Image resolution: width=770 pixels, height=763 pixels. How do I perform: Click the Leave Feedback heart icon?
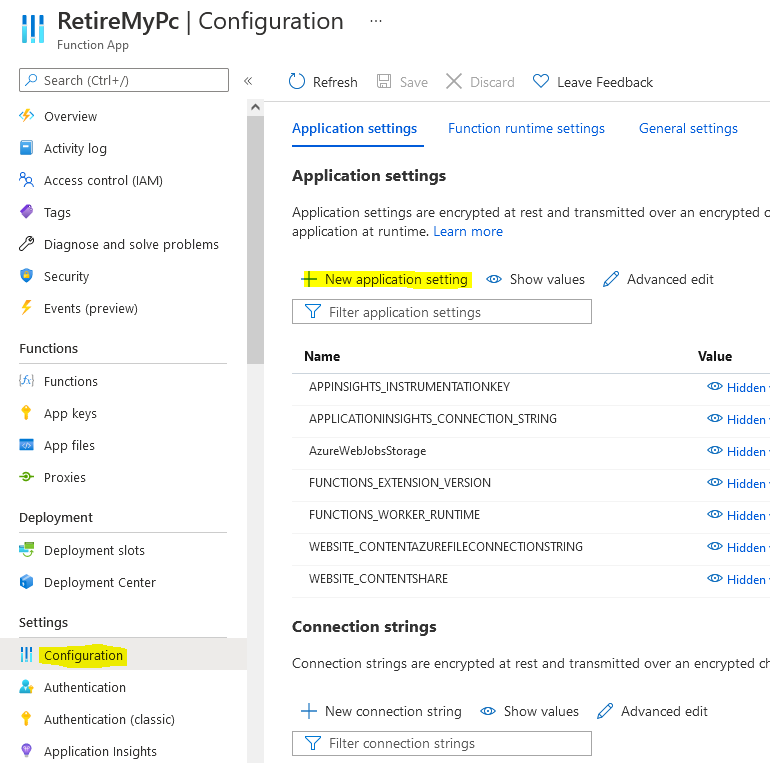(541, 81)
